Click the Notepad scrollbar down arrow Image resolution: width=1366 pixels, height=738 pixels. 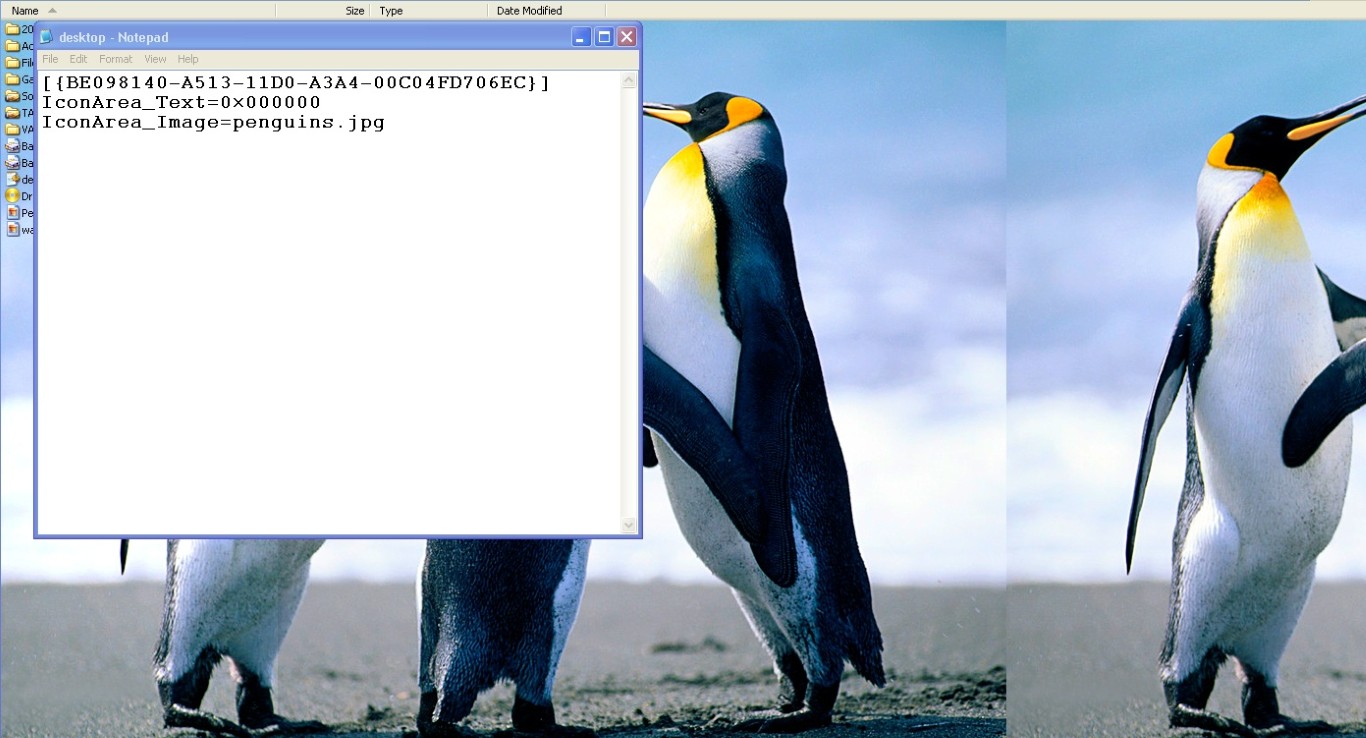629,524
